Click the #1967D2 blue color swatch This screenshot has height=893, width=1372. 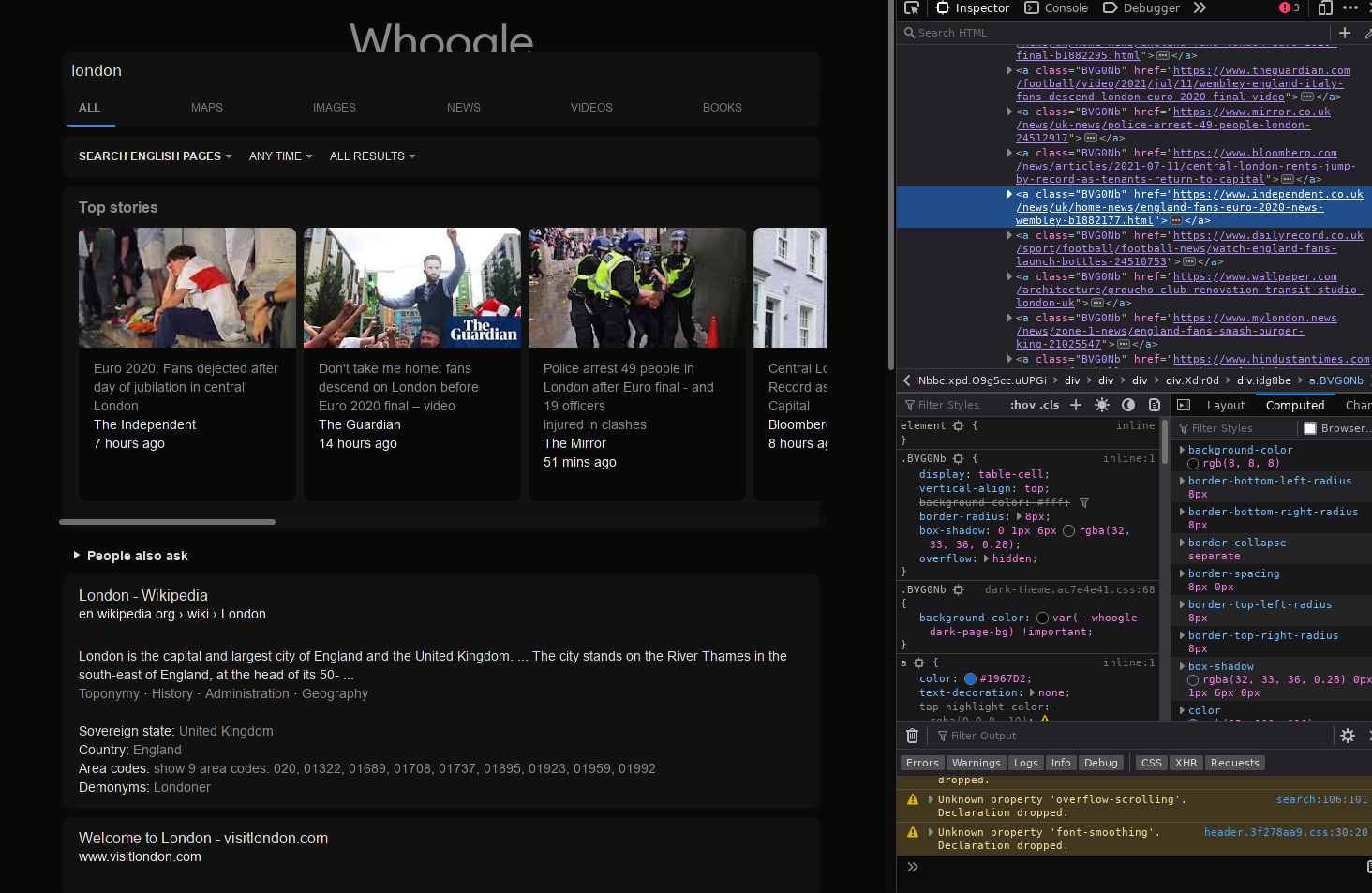(970, 679)
